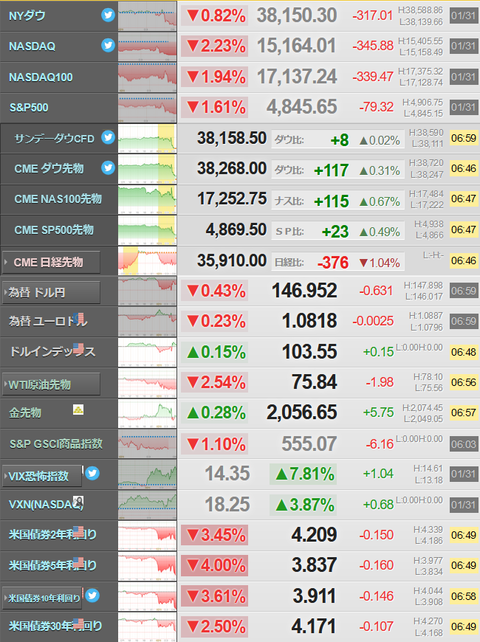Click the warning icon next to 金先物
This screenshot has width=480, height=642.
pos(78,409)
